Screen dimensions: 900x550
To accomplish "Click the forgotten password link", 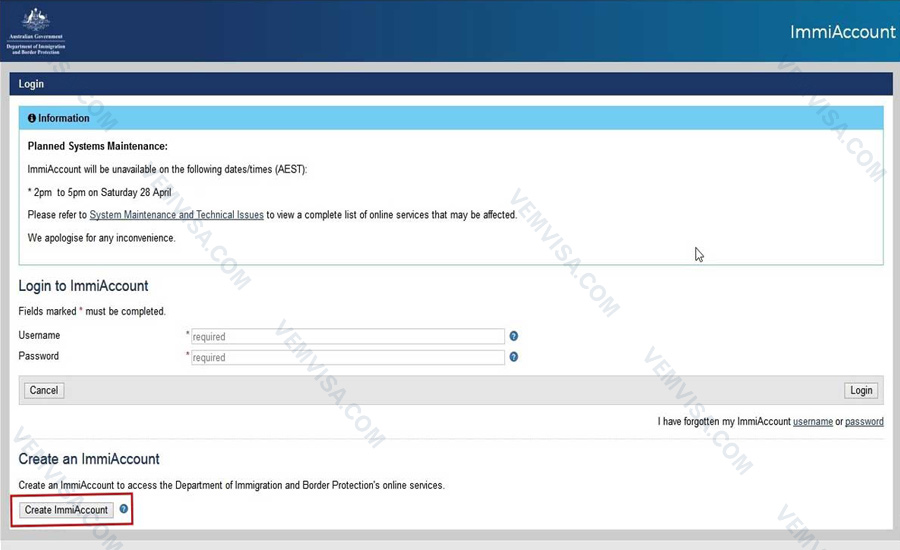I will pyautogui.click(x=864, y=421).
